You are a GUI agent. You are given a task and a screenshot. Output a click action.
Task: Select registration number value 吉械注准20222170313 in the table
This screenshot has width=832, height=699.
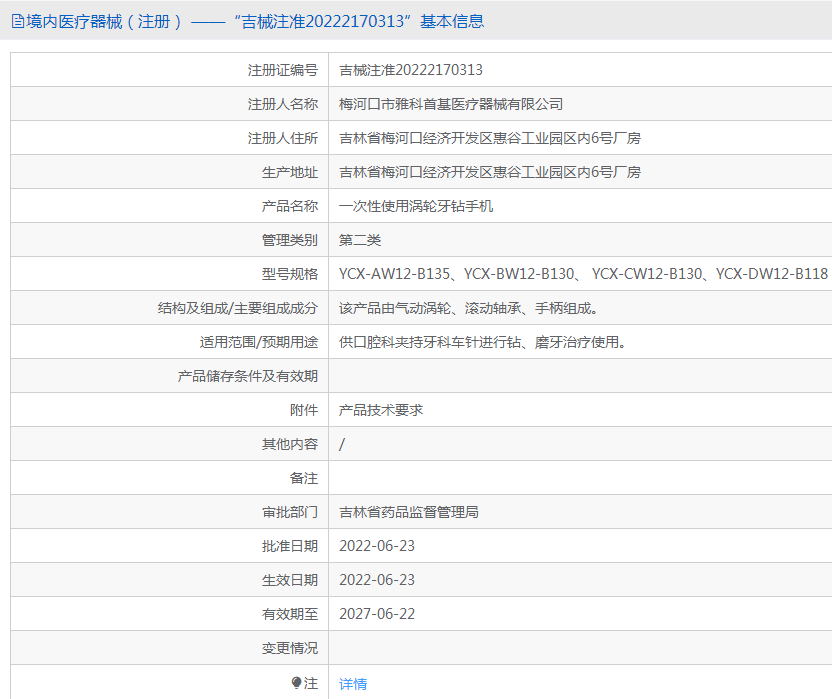tap(411, 70)
